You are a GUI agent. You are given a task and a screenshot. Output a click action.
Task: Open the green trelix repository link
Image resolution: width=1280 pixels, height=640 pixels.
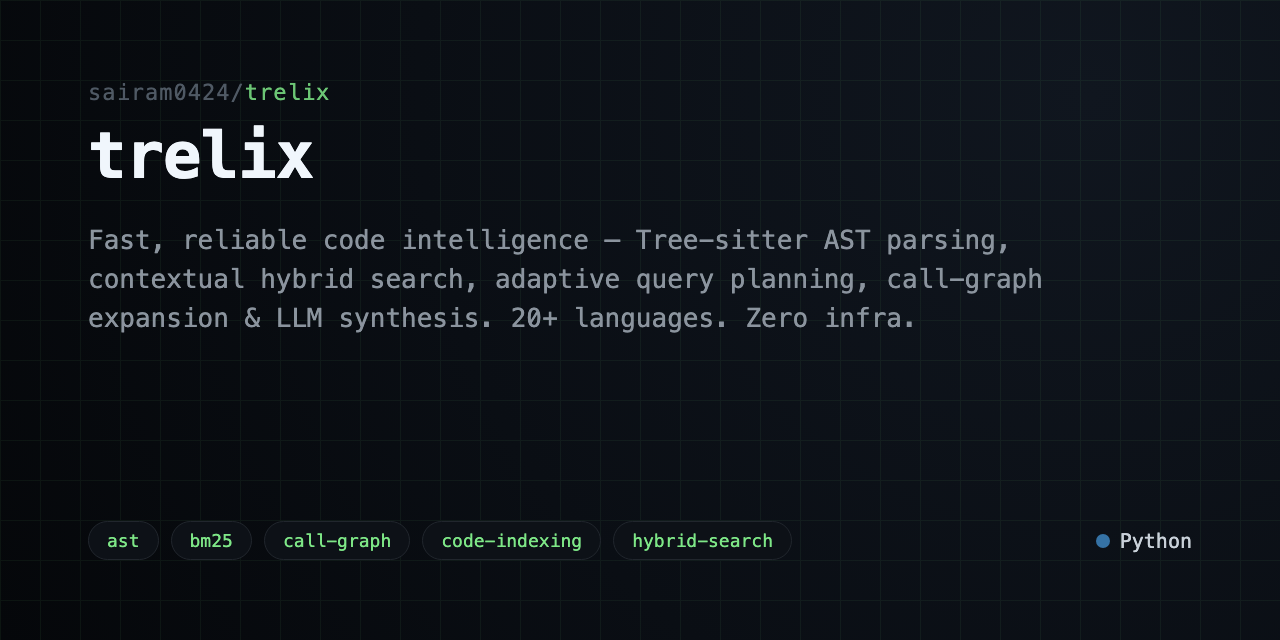(x=287, y=93)
